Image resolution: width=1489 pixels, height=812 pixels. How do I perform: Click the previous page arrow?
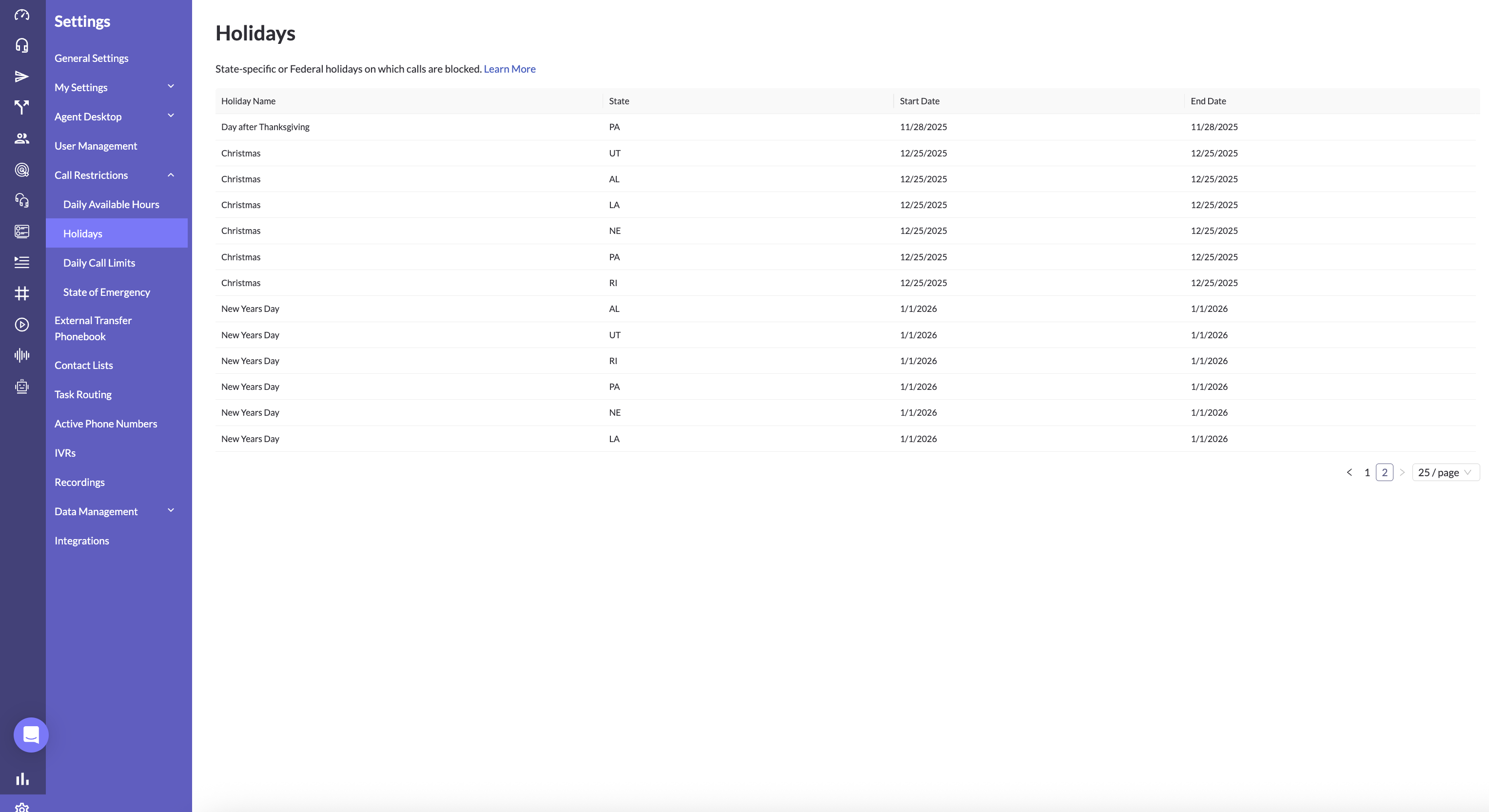pyautogui.click(x=1349, y=472)
